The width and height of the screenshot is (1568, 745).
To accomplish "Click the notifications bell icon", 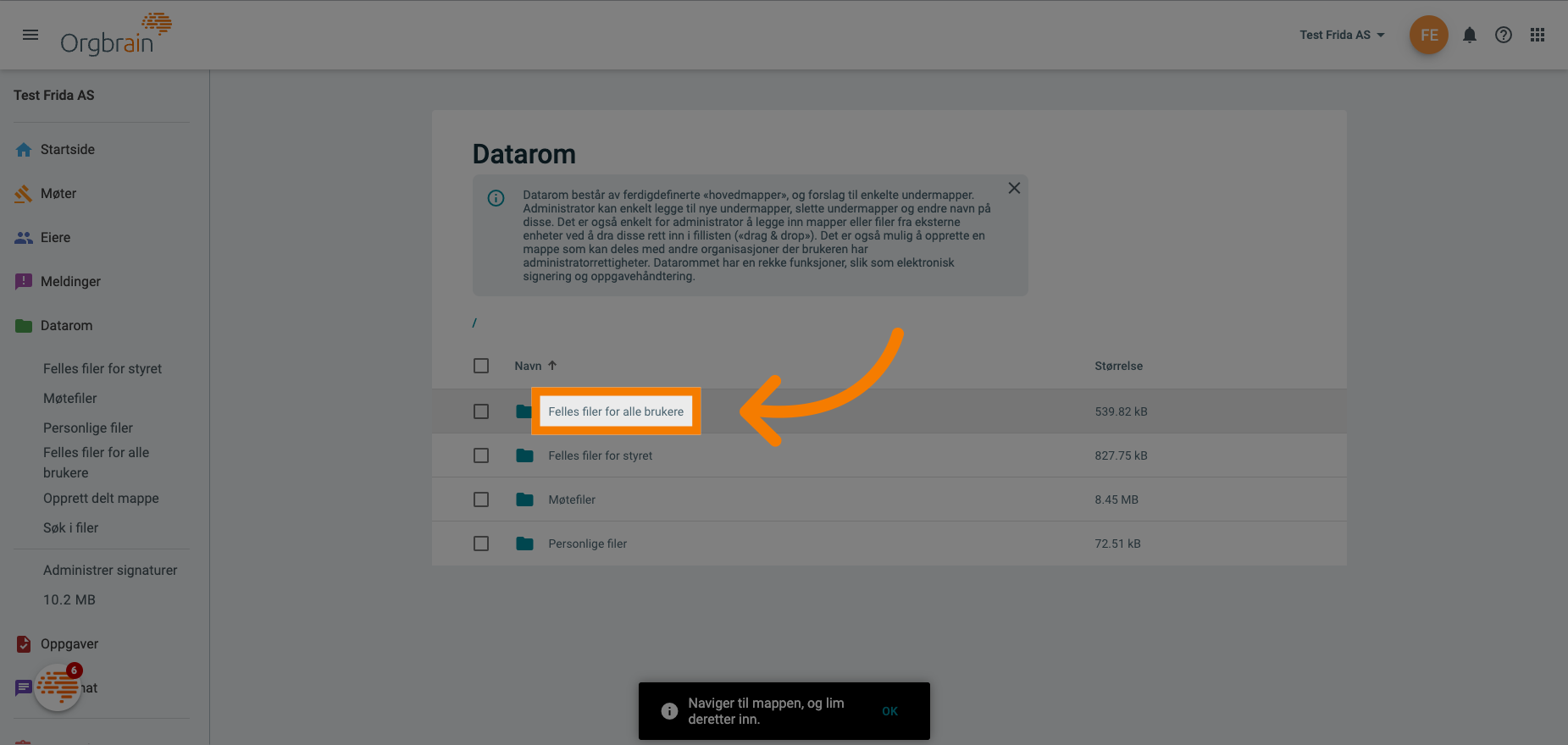I will point(1470,35).
